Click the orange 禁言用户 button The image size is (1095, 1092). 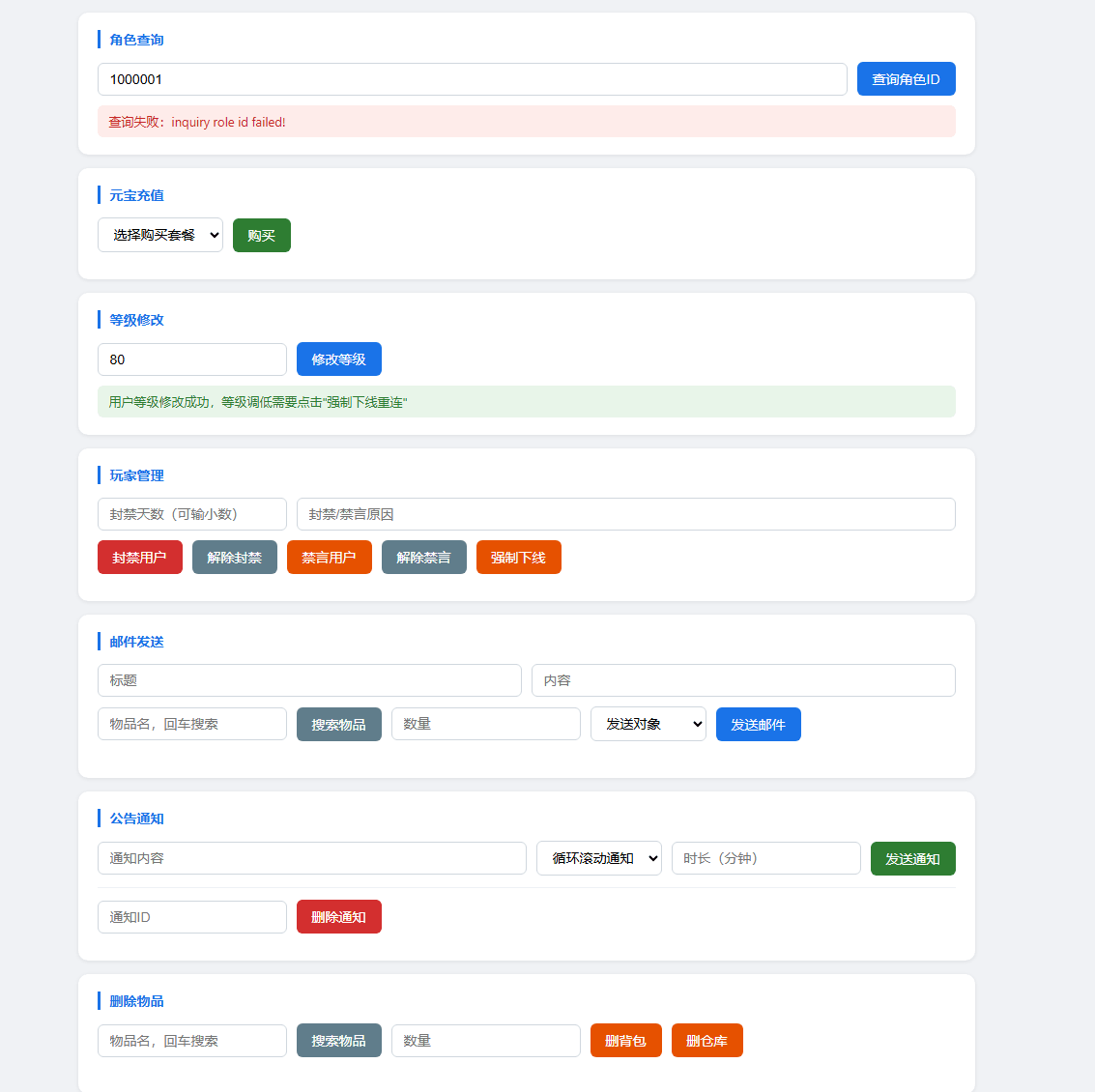click(x=329, y=558)
